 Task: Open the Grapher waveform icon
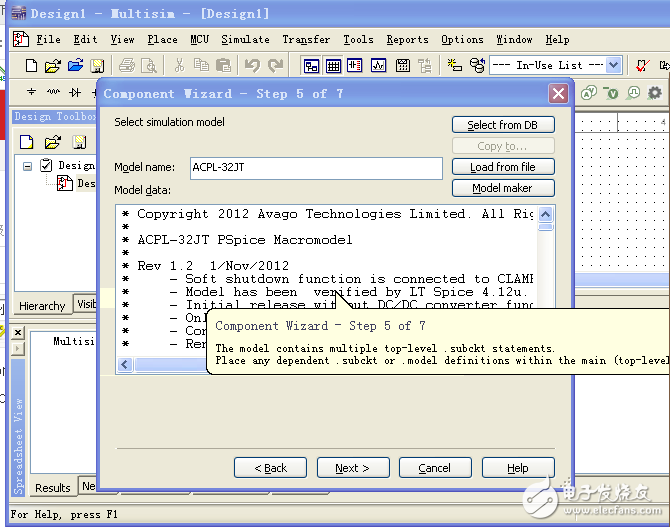tap(378, 65)
